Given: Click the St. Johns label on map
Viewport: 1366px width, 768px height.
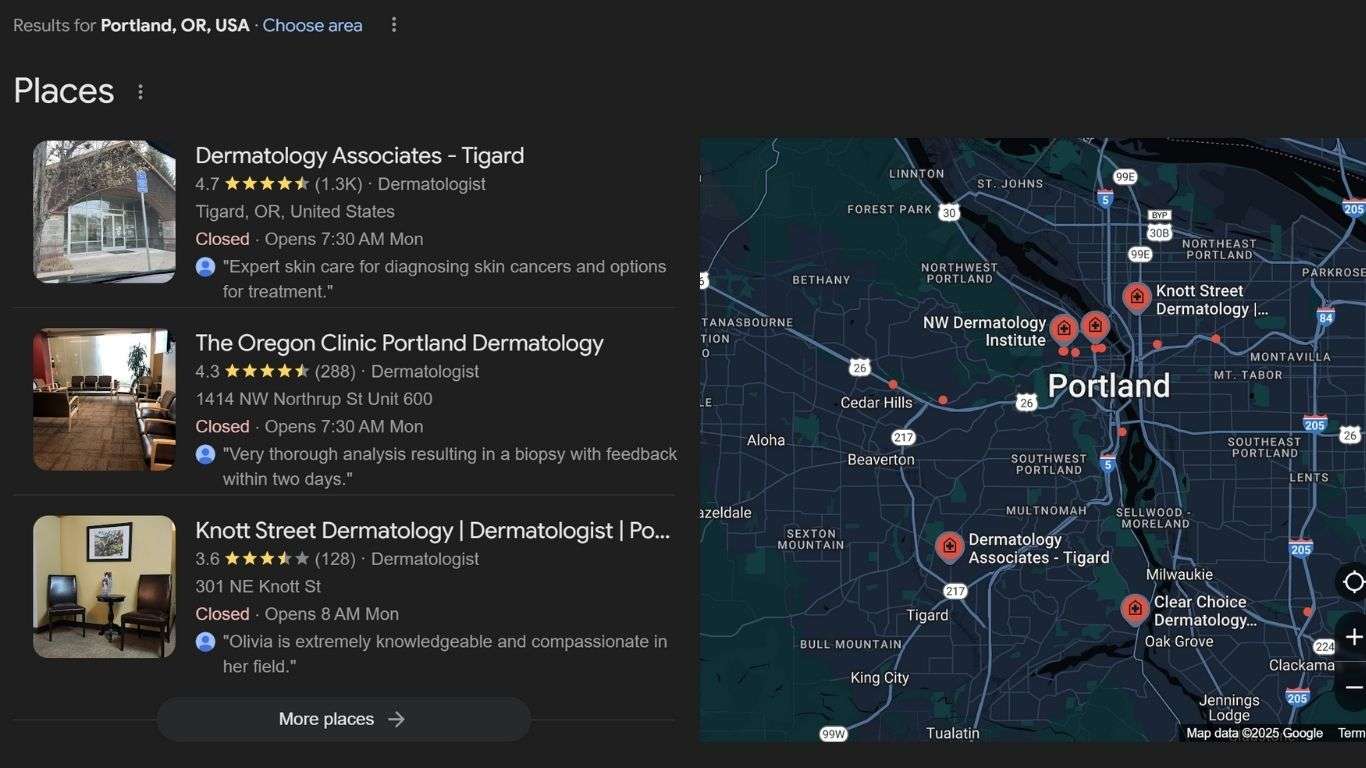Looking at the screenshot, I should pyautogui.click(x=1010, y=184).
